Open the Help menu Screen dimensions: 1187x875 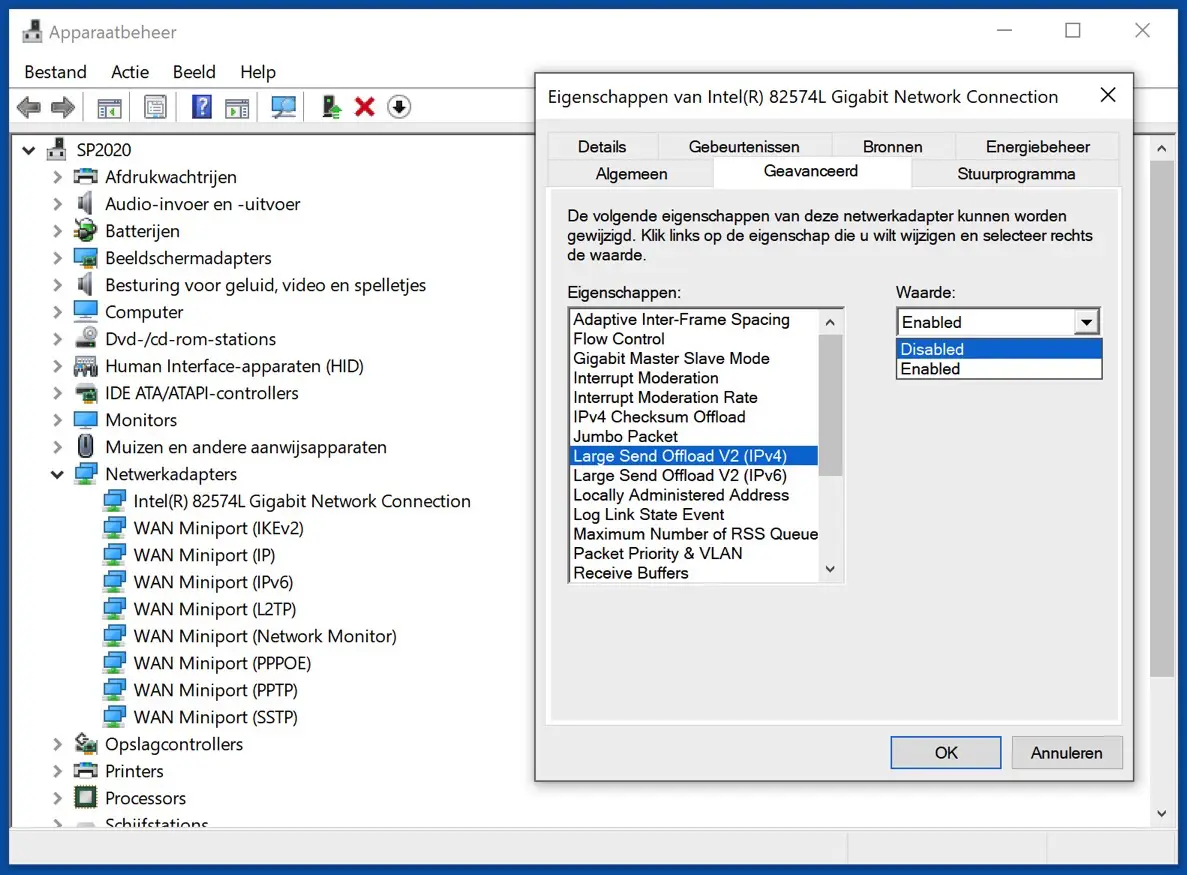pos(257,72)
